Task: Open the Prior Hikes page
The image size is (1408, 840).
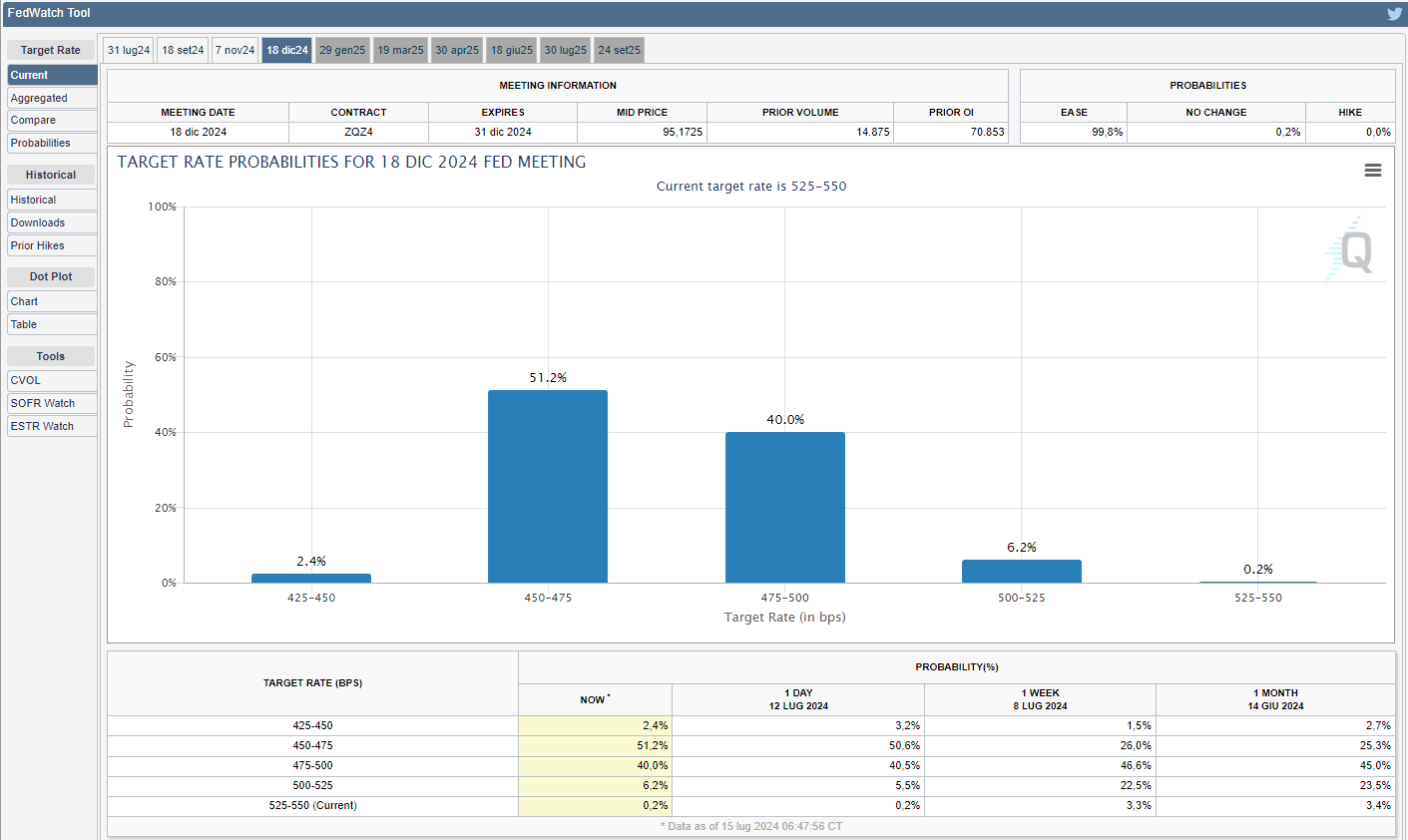Action: (x=52, y=245)
